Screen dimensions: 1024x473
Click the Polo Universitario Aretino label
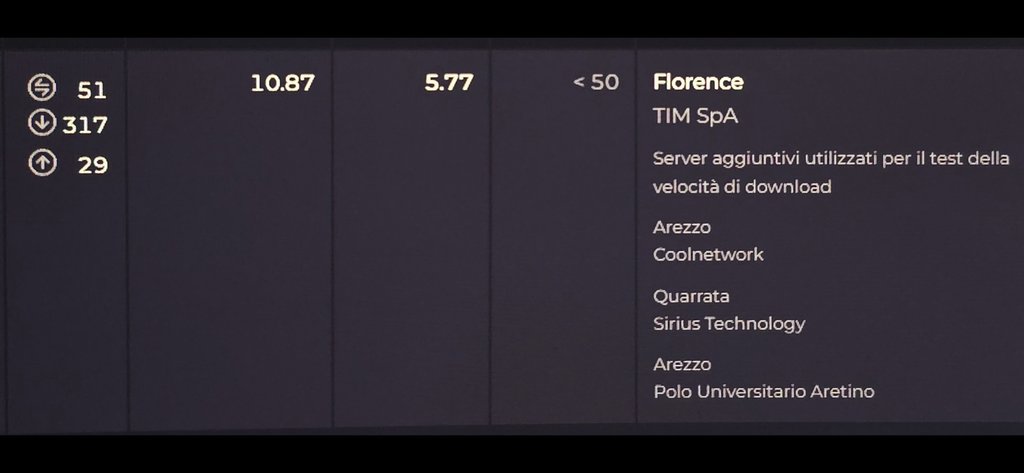tap(763, 391)
